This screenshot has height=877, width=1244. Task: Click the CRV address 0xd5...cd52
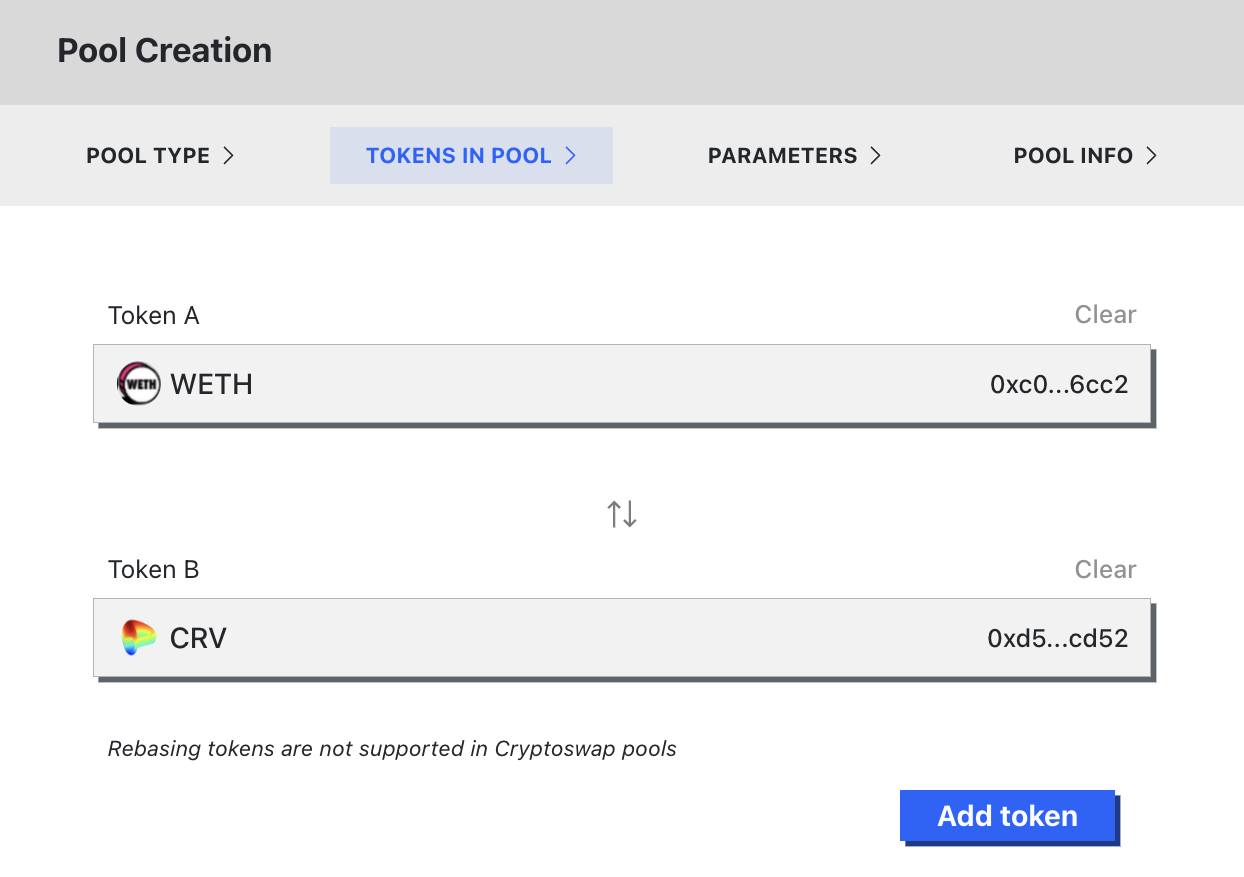[x=1058, y=639]
